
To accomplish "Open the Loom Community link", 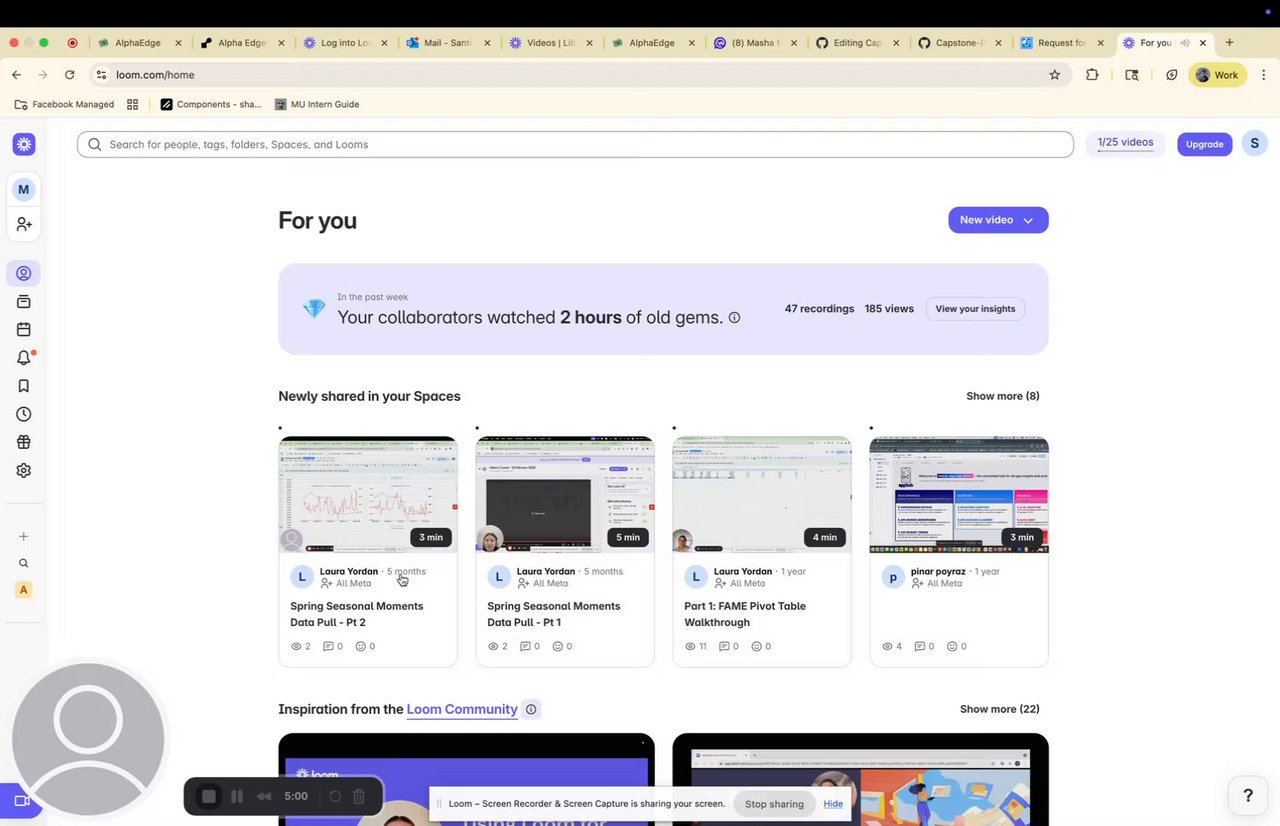I will click(462, 709).
